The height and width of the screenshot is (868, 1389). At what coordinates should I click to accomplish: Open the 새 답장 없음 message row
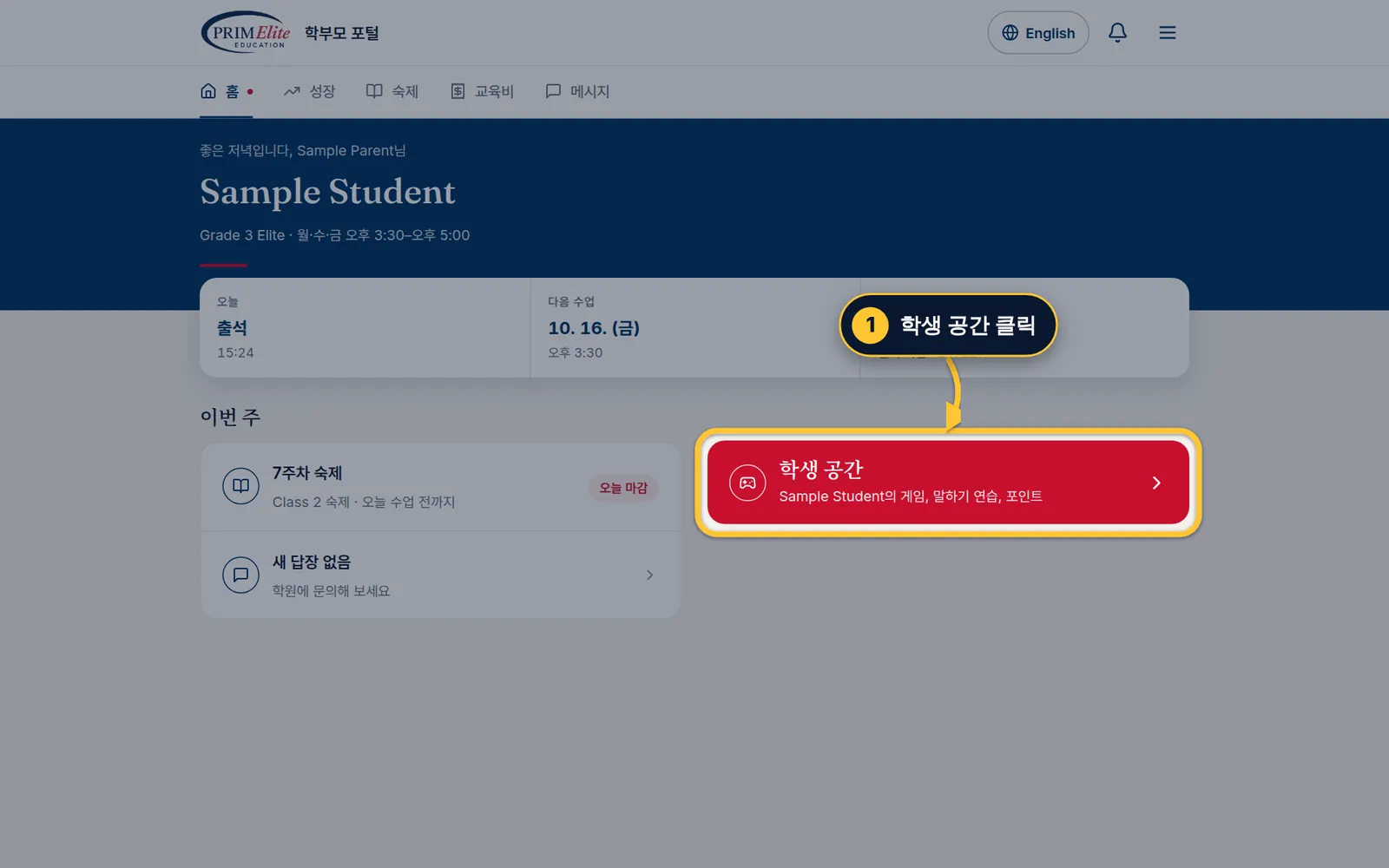pyautogui.click(x=440, y=575)
